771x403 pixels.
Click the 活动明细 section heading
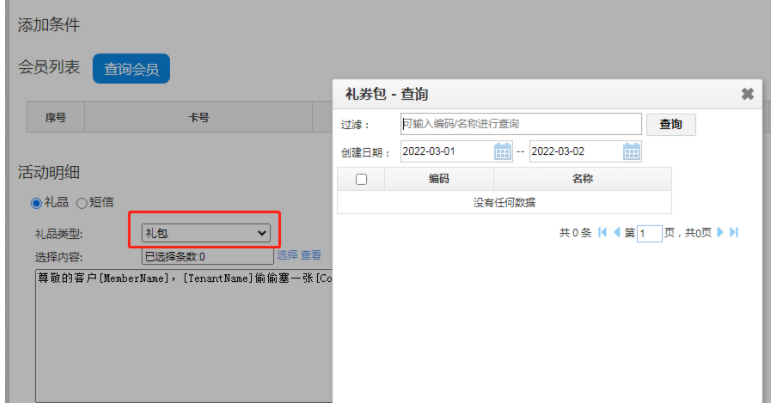pyautogui.click(x=49, y=173)
